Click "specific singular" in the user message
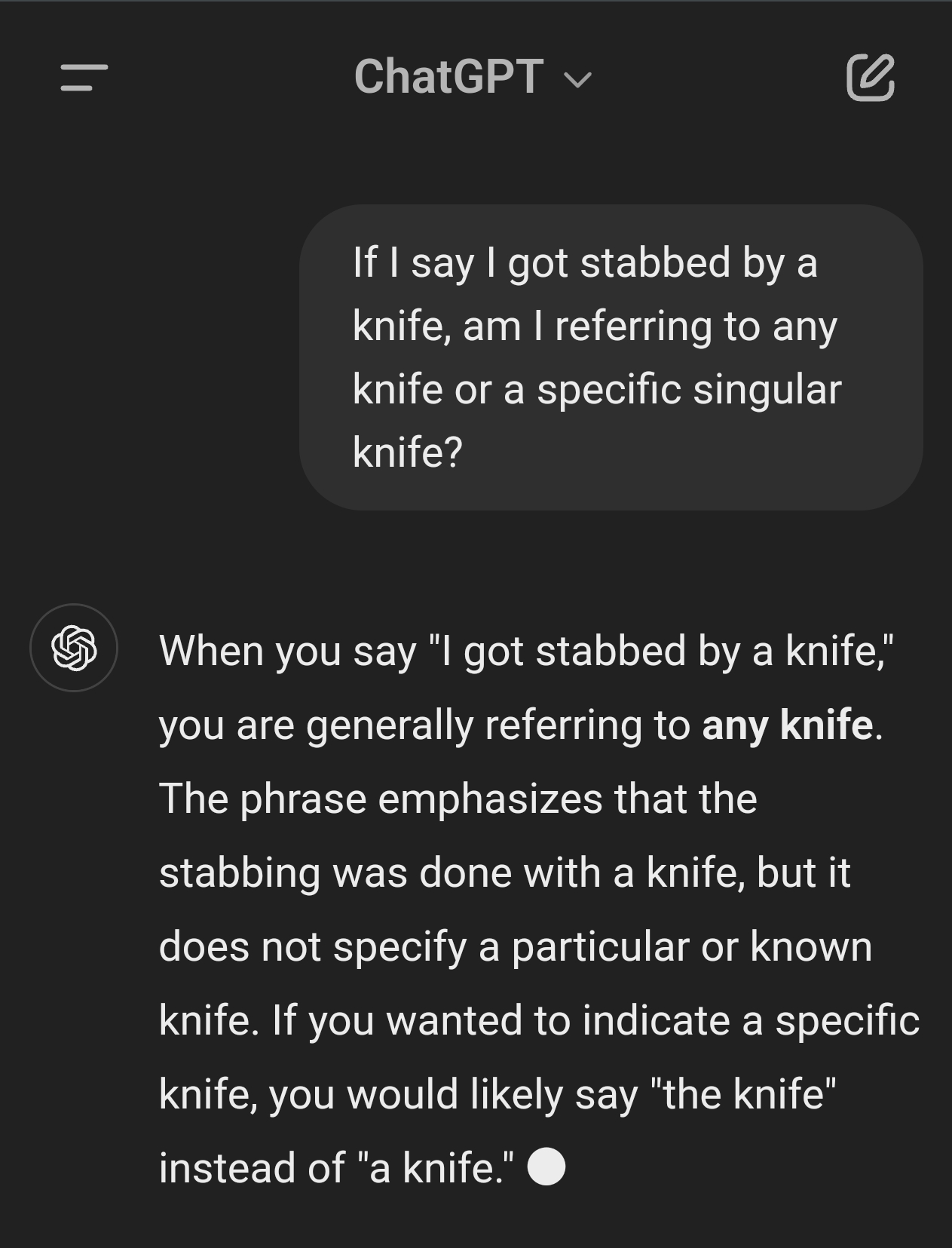Viewport: 952px width, 1248px height. point(689,389)
